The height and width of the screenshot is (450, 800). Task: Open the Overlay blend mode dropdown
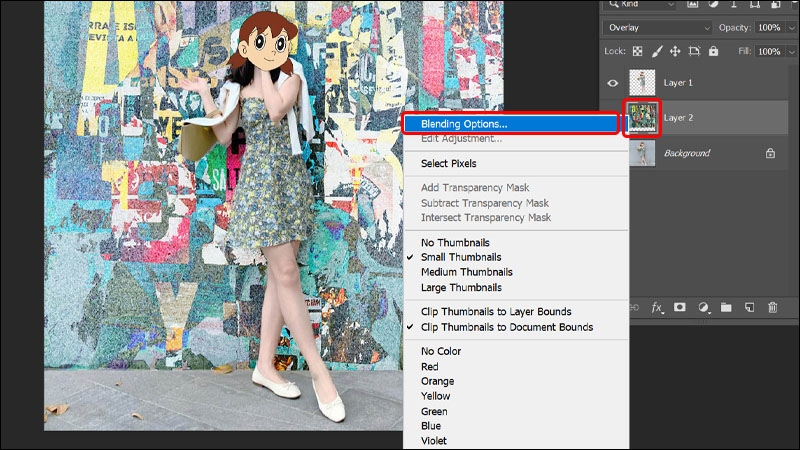657,28
